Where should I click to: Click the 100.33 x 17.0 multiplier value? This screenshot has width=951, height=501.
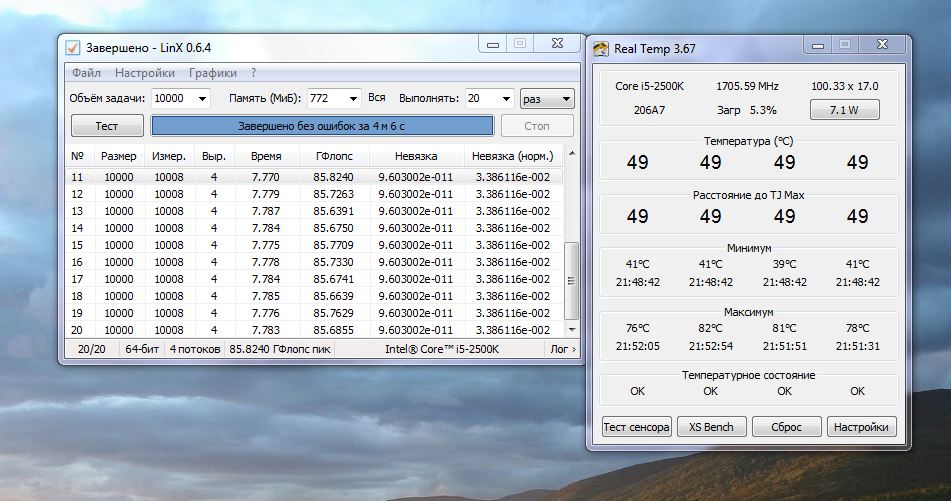(845, 86)
